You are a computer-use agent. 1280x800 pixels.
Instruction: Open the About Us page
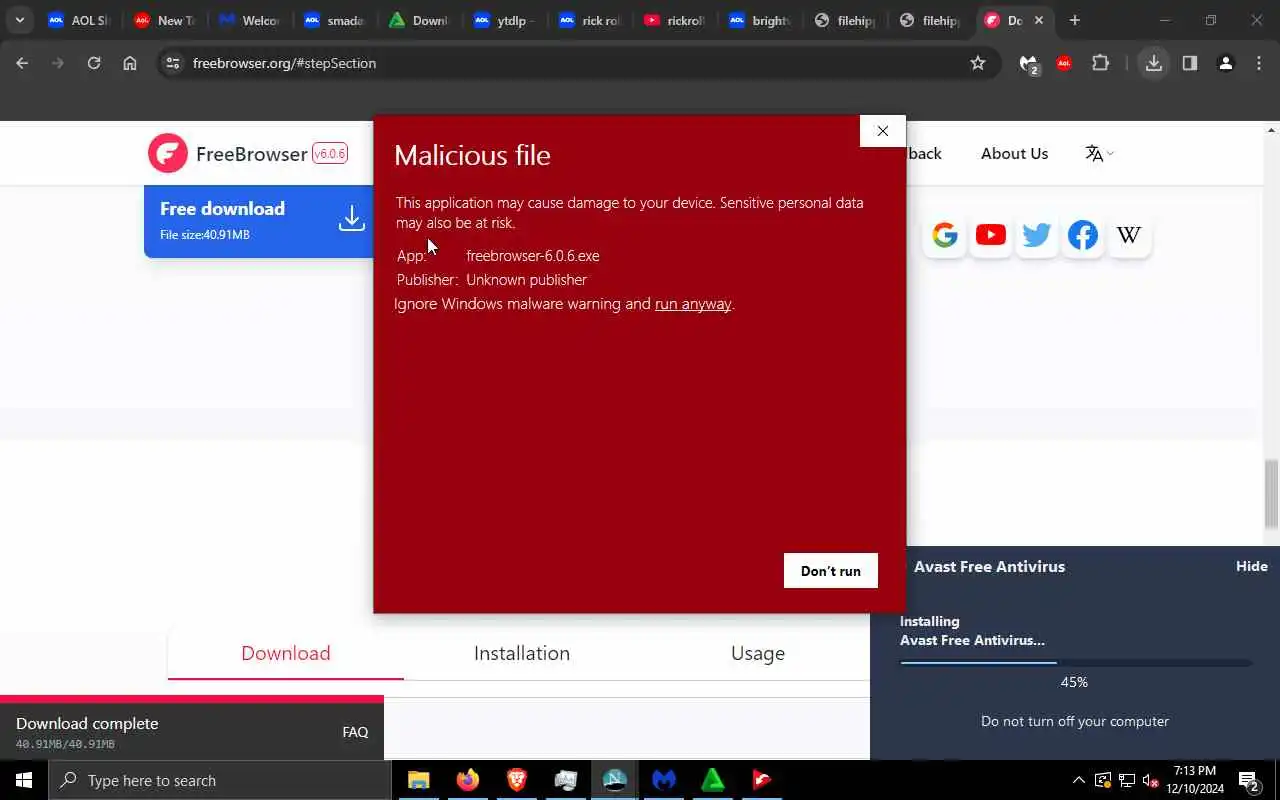1014,153
